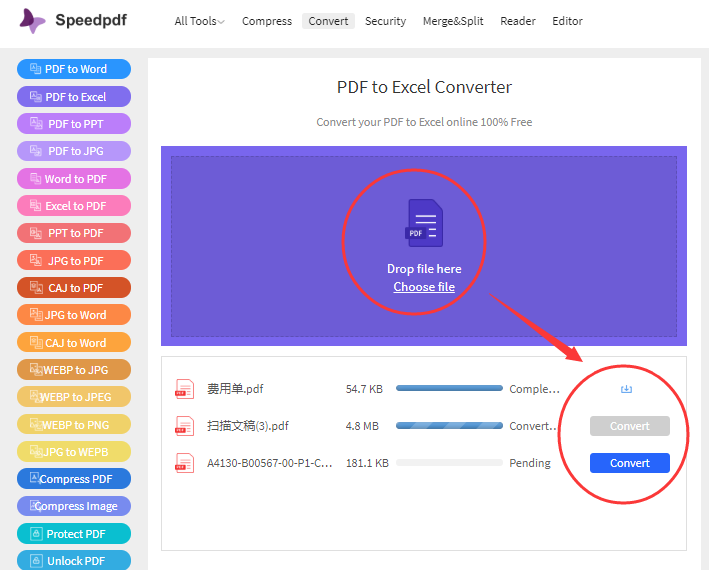
Task: Open the Compress menu item
Action: (267, 21)
